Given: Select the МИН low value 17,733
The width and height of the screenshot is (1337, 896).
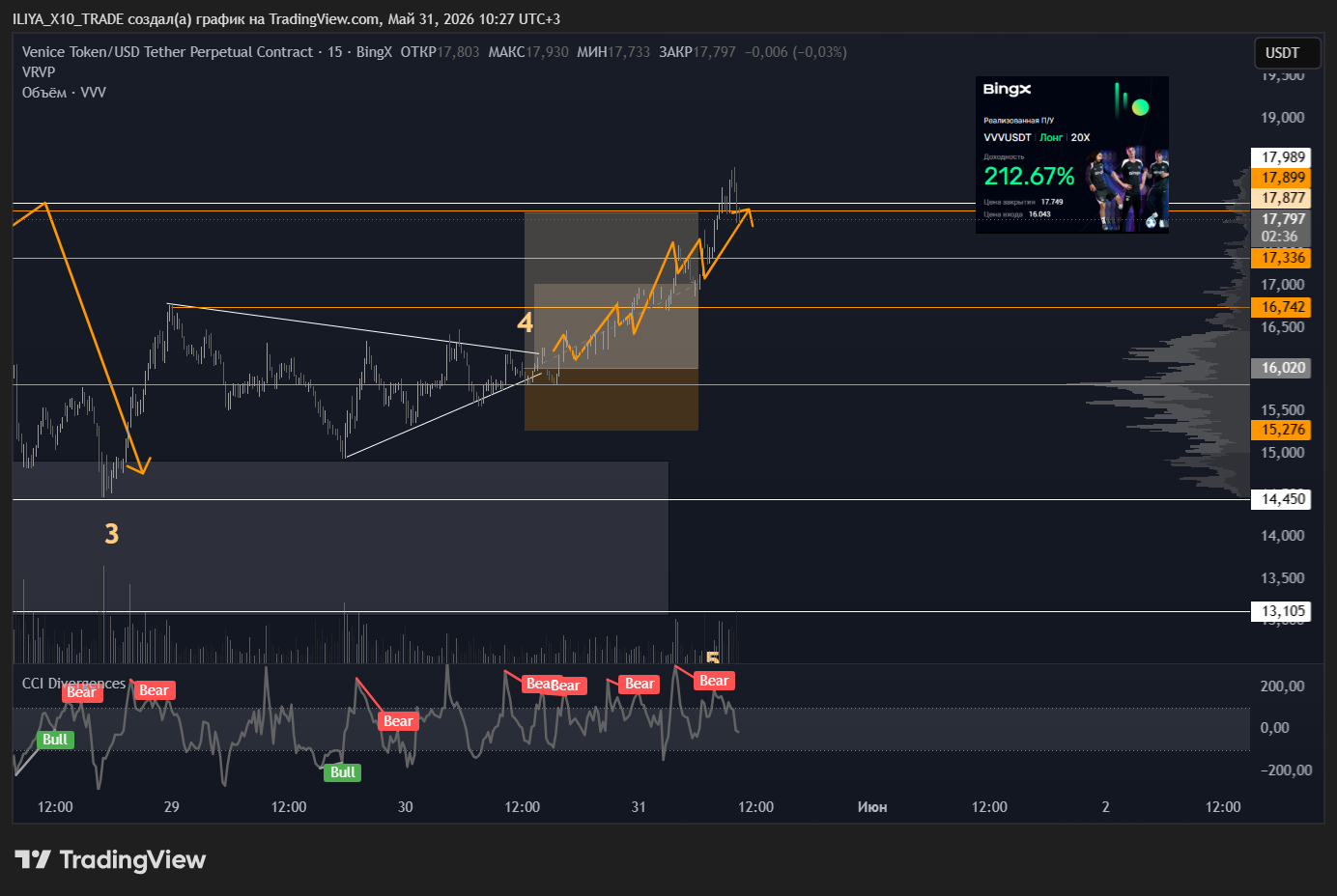Looking at the screenshot, I should click(x=629, y=52).
